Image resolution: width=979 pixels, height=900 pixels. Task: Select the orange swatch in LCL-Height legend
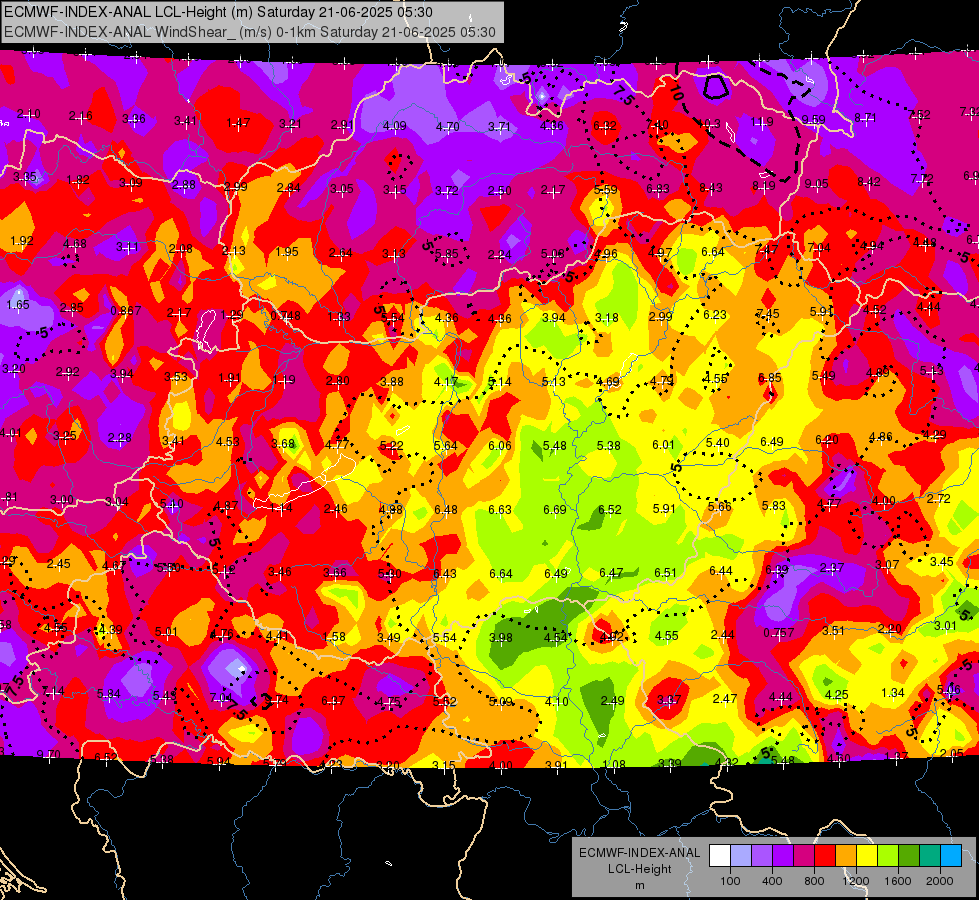pos(846,856)
